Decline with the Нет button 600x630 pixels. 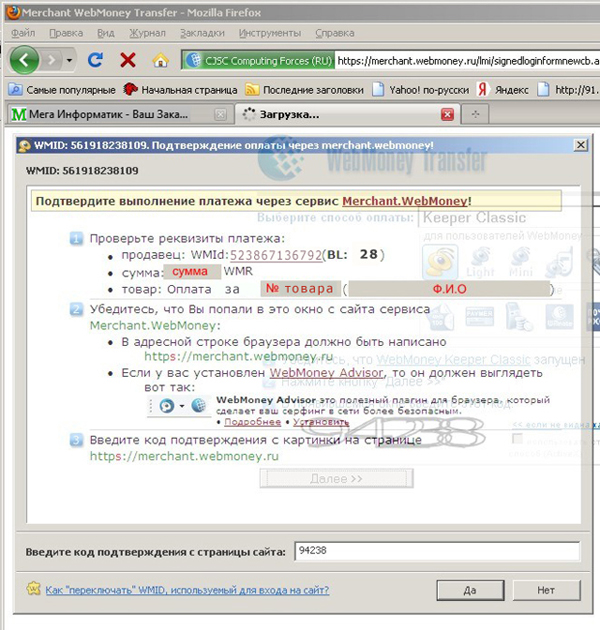[x=546, y=590]
